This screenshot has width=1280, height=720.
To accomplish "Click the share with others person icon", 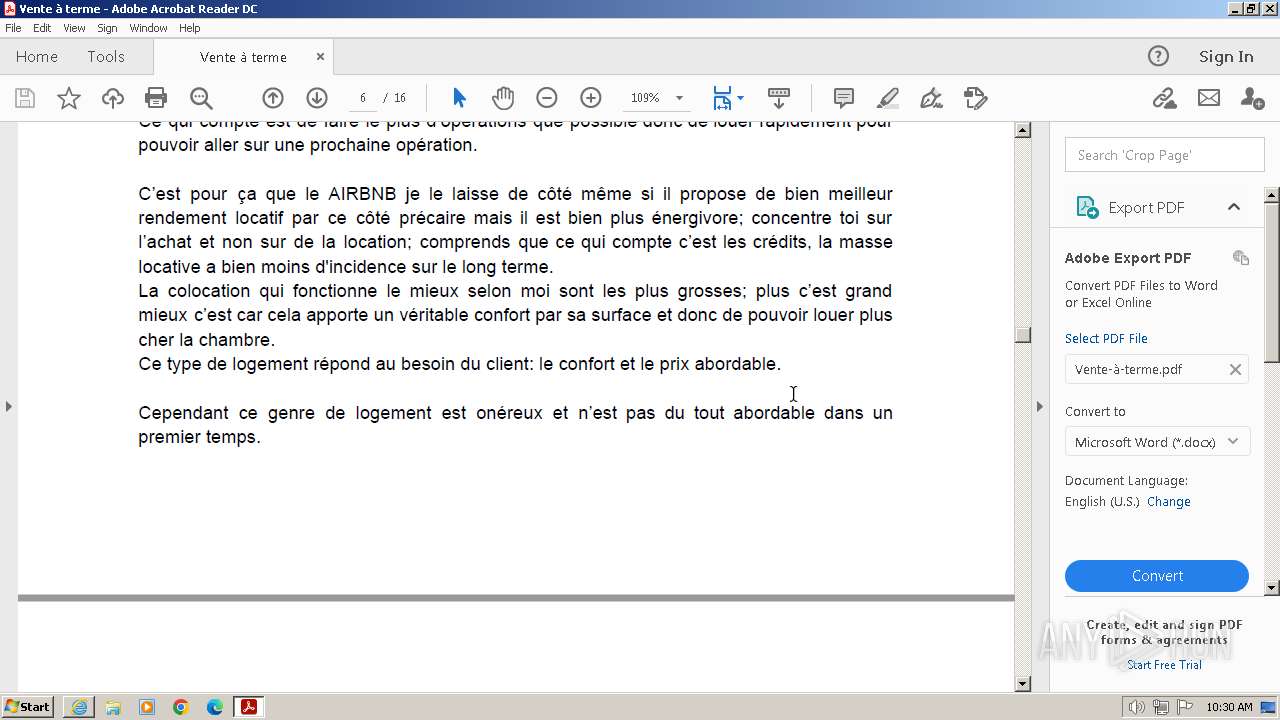I will (1252, 98).
